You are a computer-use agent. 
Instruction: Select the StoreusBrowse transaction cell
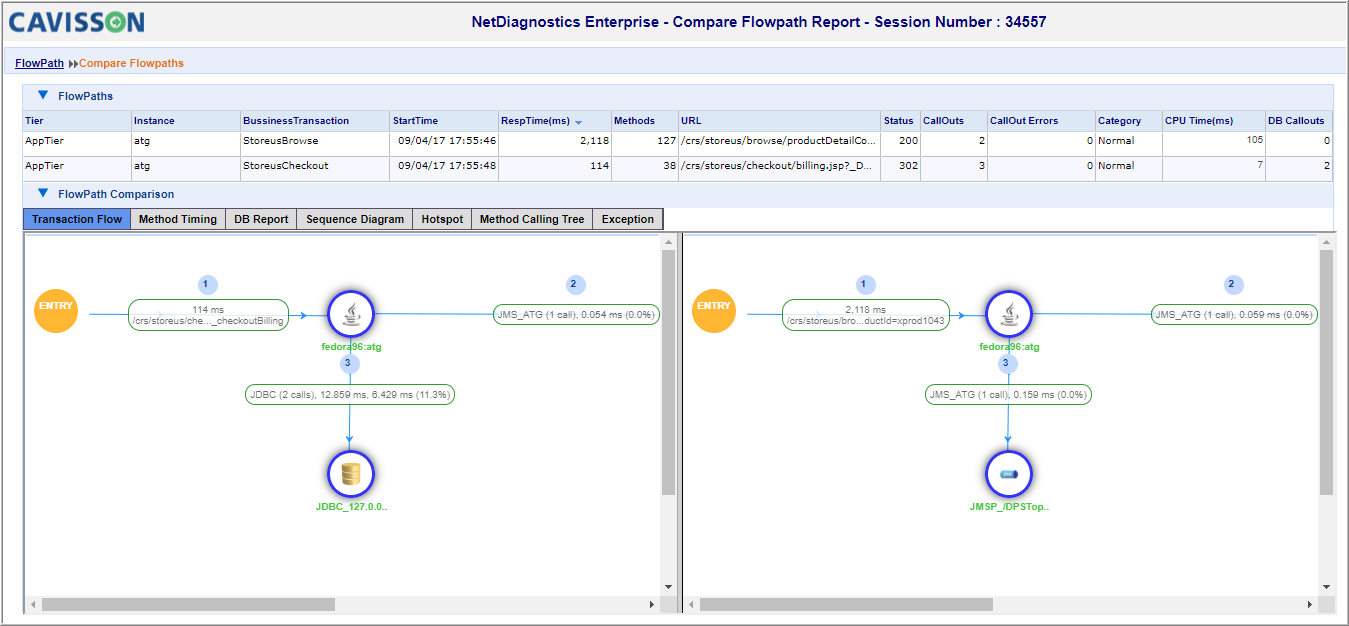click(x=315, y=143)
